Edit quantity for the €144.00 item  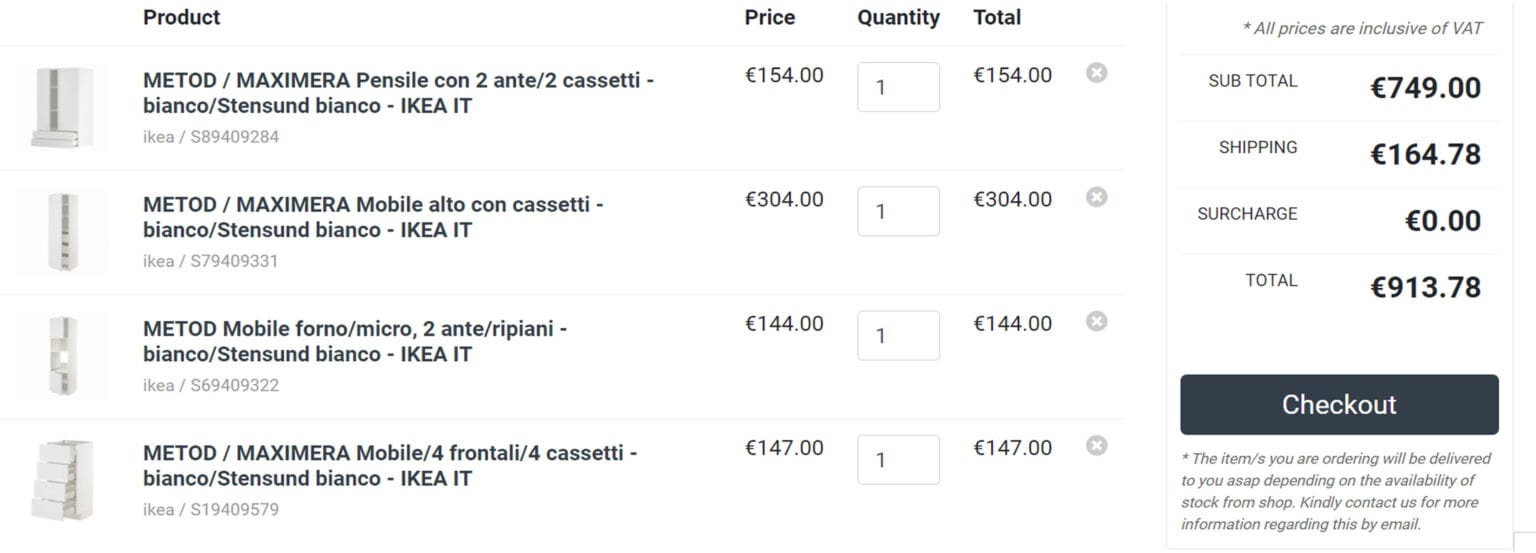[x=897, y=335]
